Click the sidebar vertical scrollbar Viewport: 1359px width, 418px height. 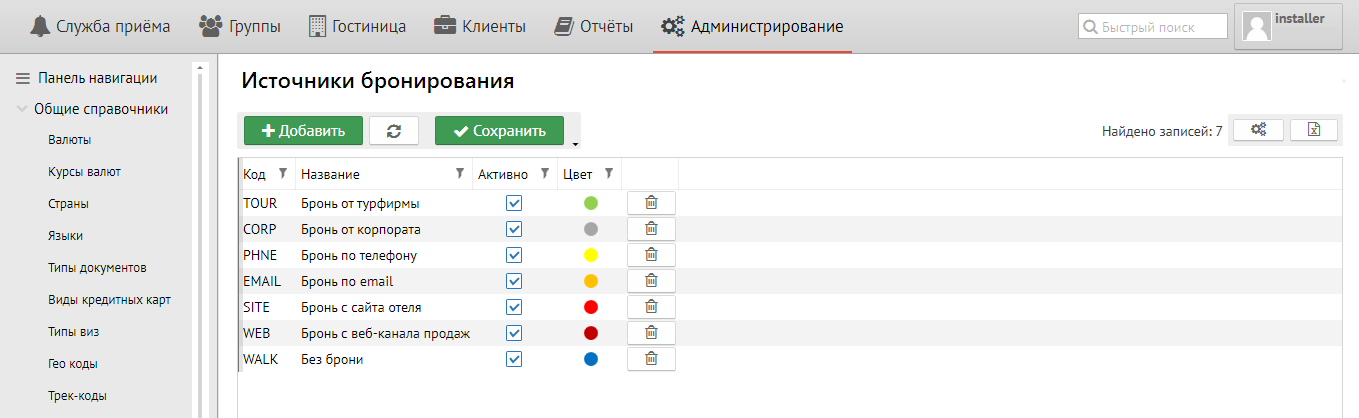pos(198,240)
